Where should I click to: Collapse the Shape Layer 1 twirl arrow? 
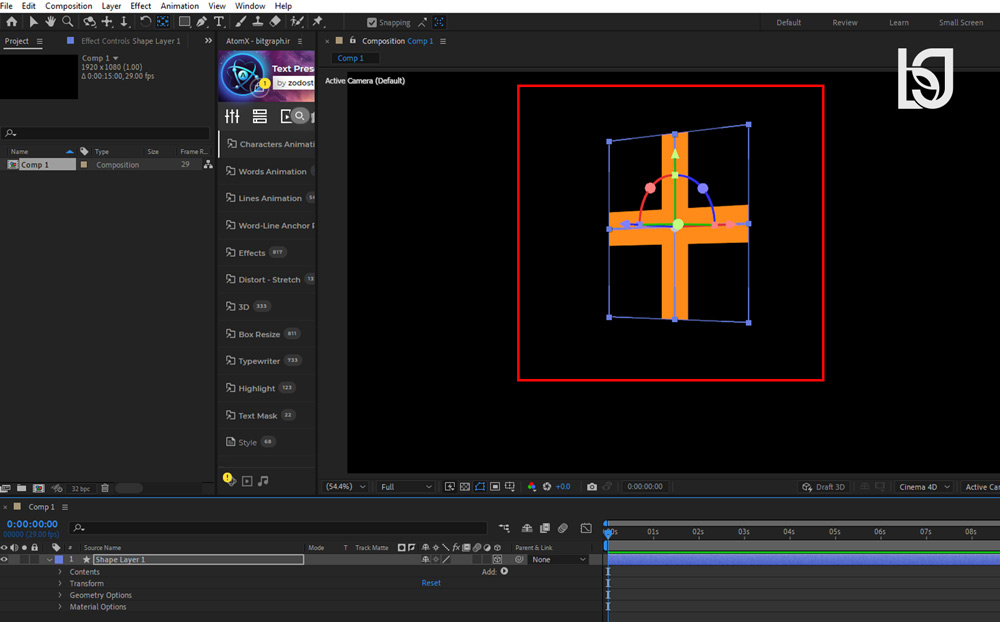coord(49,559)
